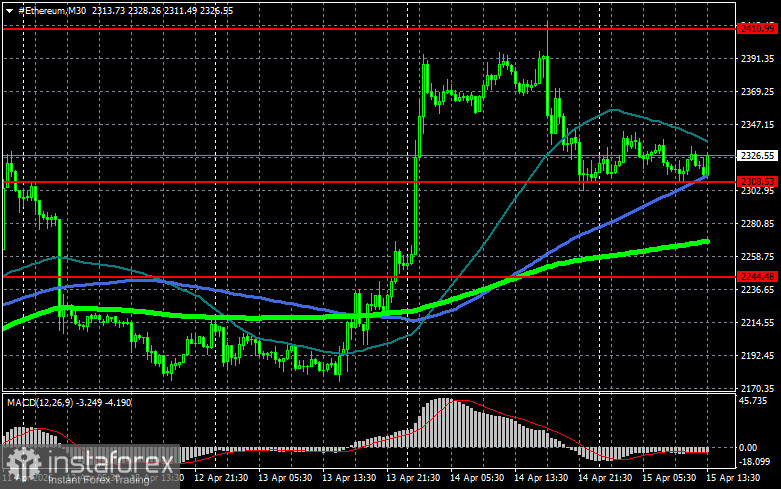Screen dimensions: 781x489
Task: Click the red 2244.48 level price tag
Action: coord(757,276)
